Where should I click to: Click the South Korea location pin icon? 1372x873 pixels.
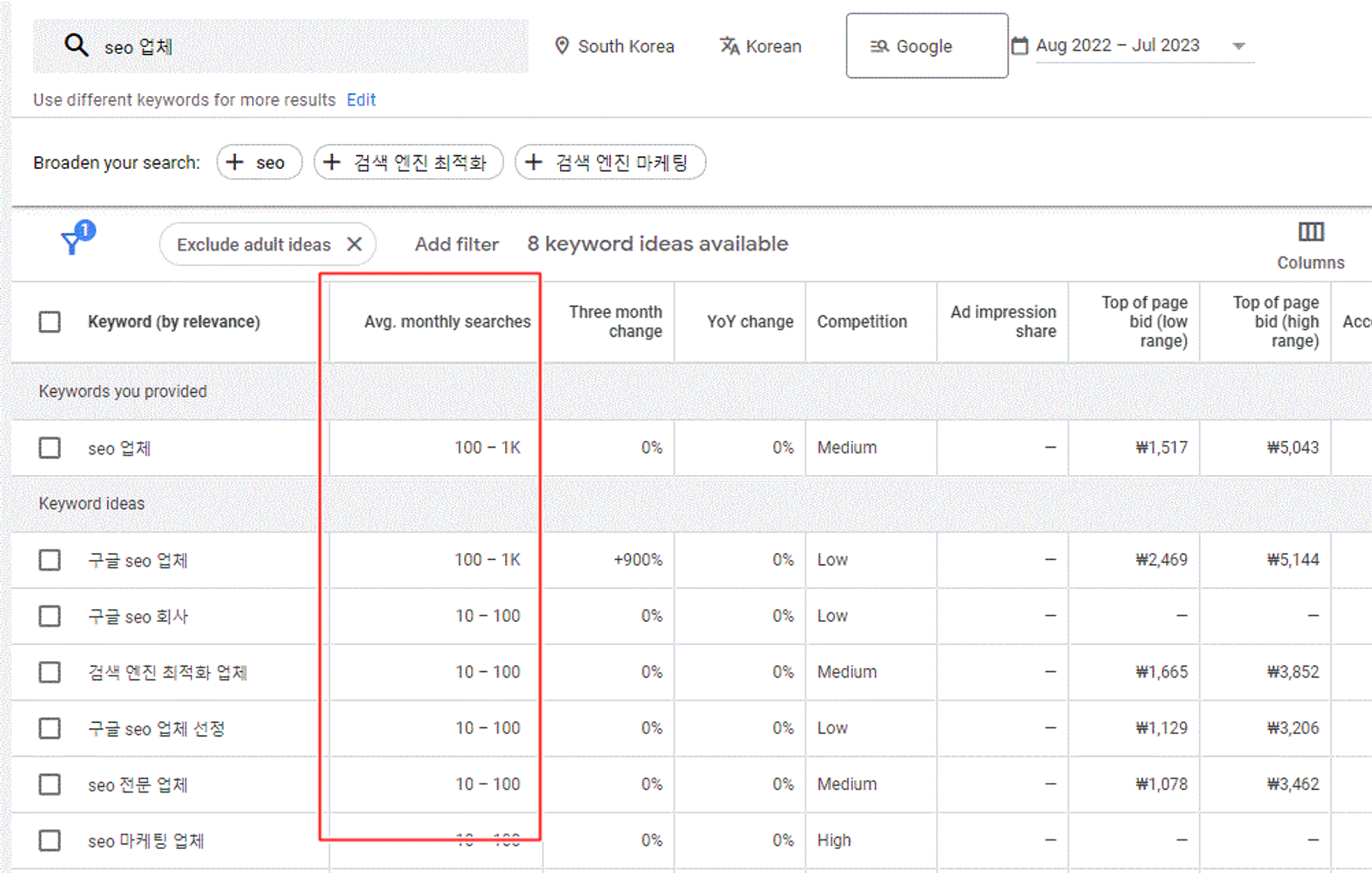tap(562, 45)
